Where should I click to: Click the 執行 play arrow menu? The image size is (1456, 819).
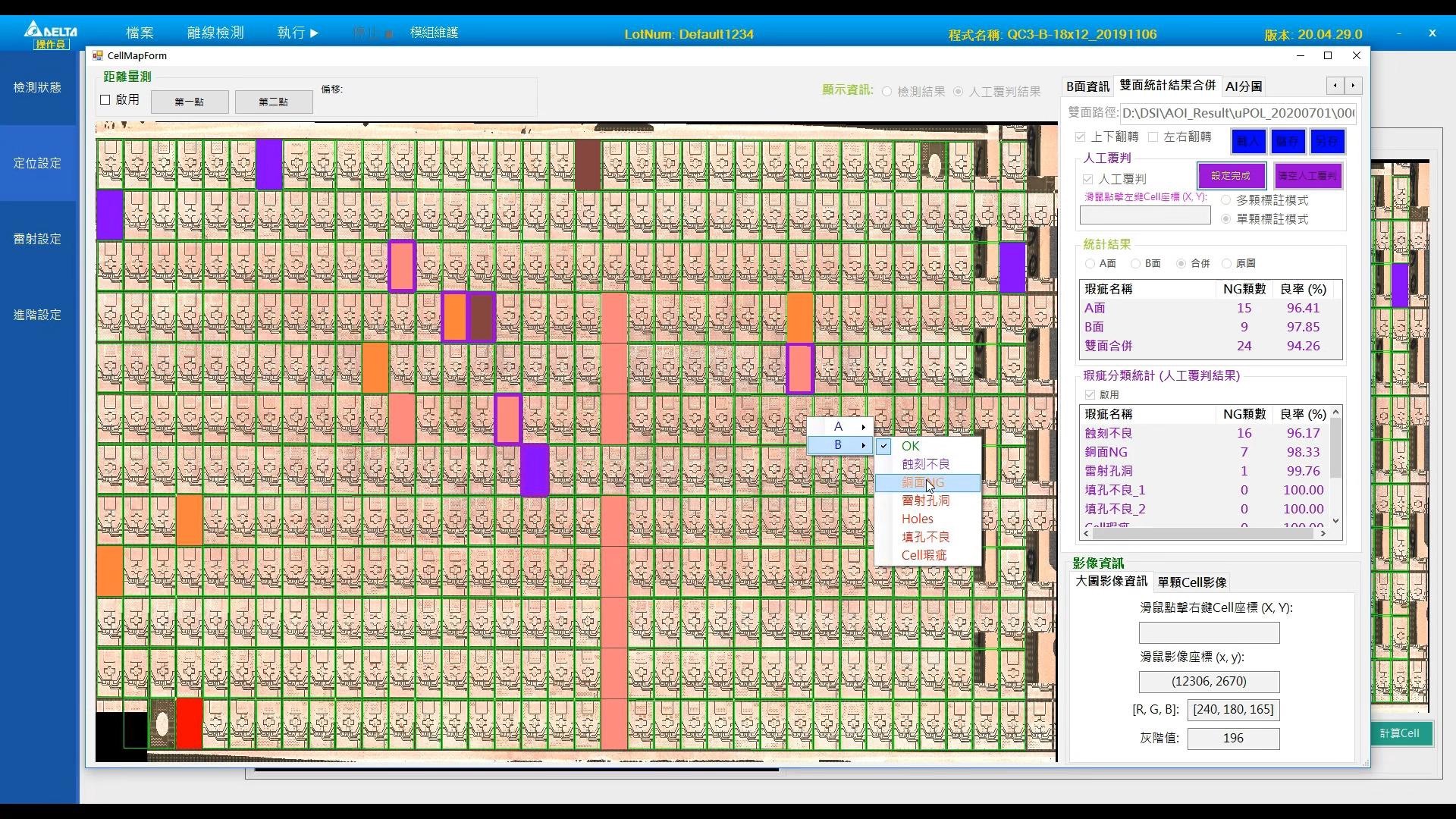pyautogui.click(x=297, y=33)
